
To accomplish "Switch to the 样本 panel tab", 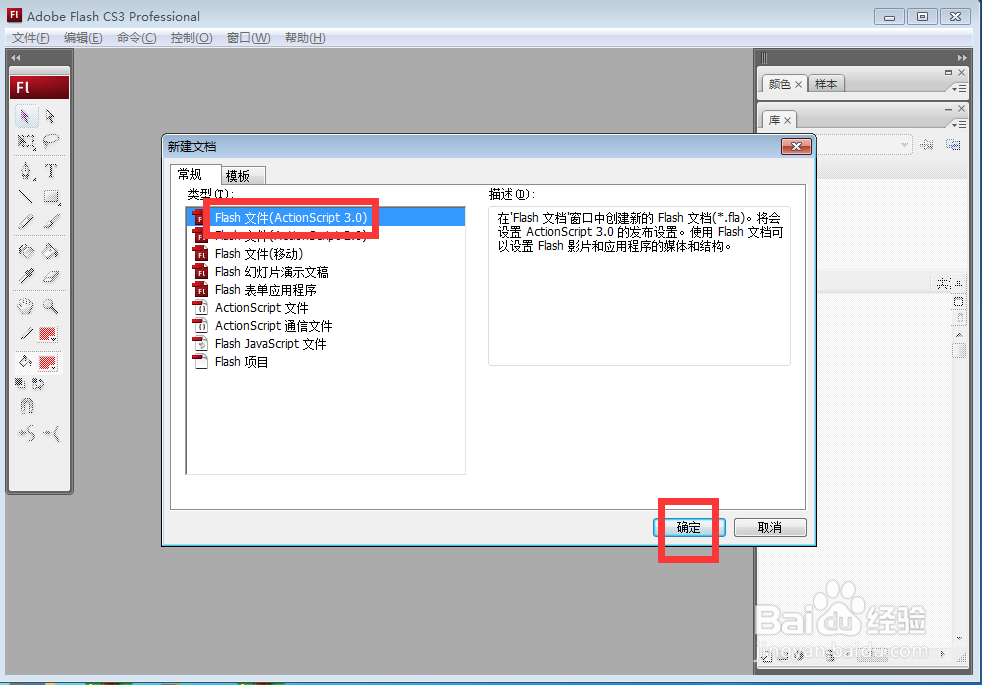I will [x=825, y=84].
